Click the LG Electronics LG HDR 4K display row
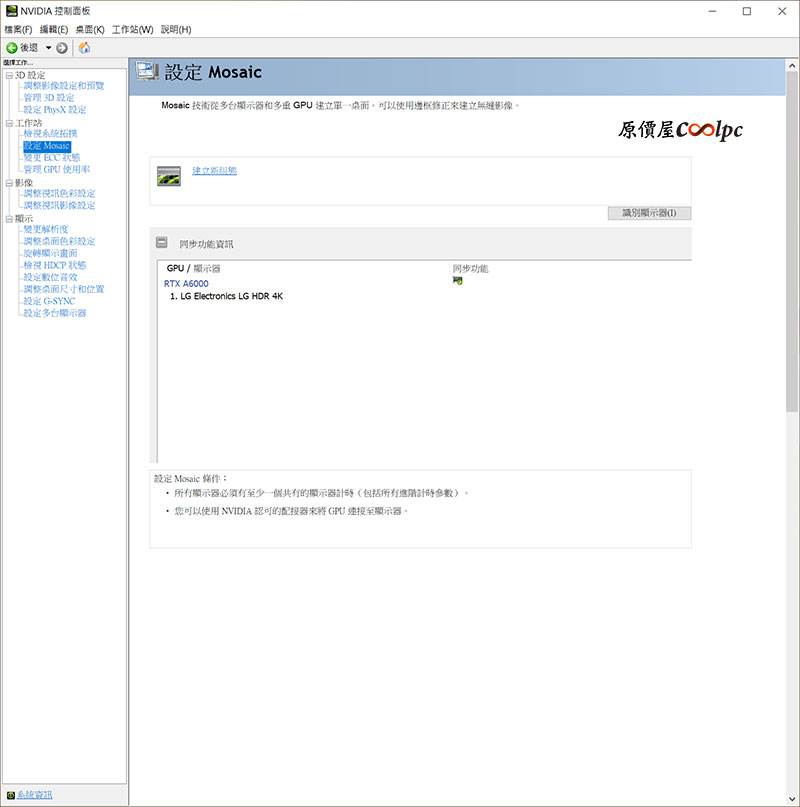800x807 pixels. [x=227, y=296]
